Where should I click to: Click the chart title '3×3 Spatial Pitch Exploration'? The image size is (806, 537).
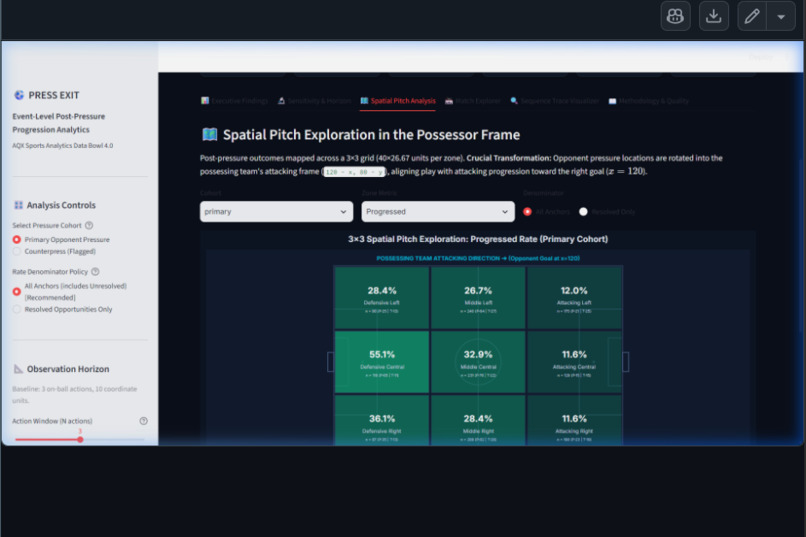(x=478, y=239)
